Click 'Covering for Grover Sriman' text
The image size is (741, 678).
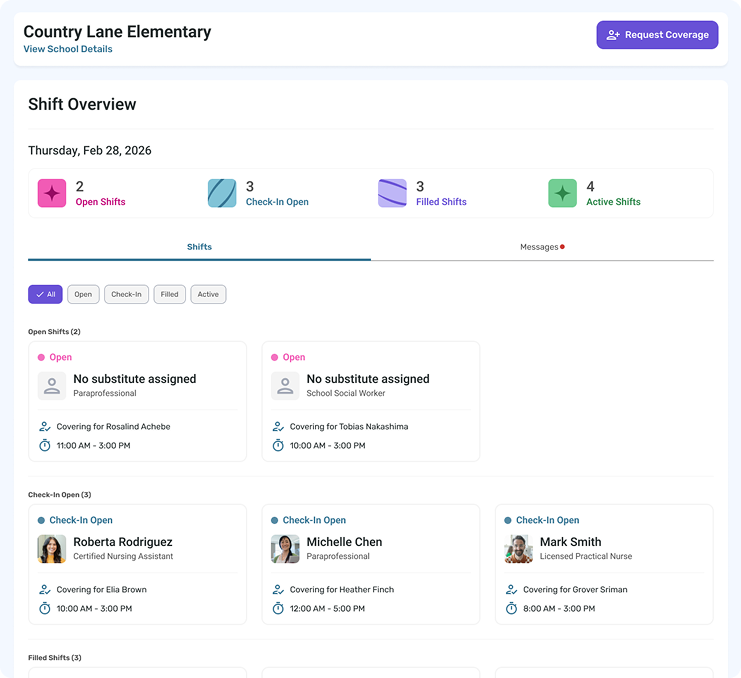coord(575,590)
